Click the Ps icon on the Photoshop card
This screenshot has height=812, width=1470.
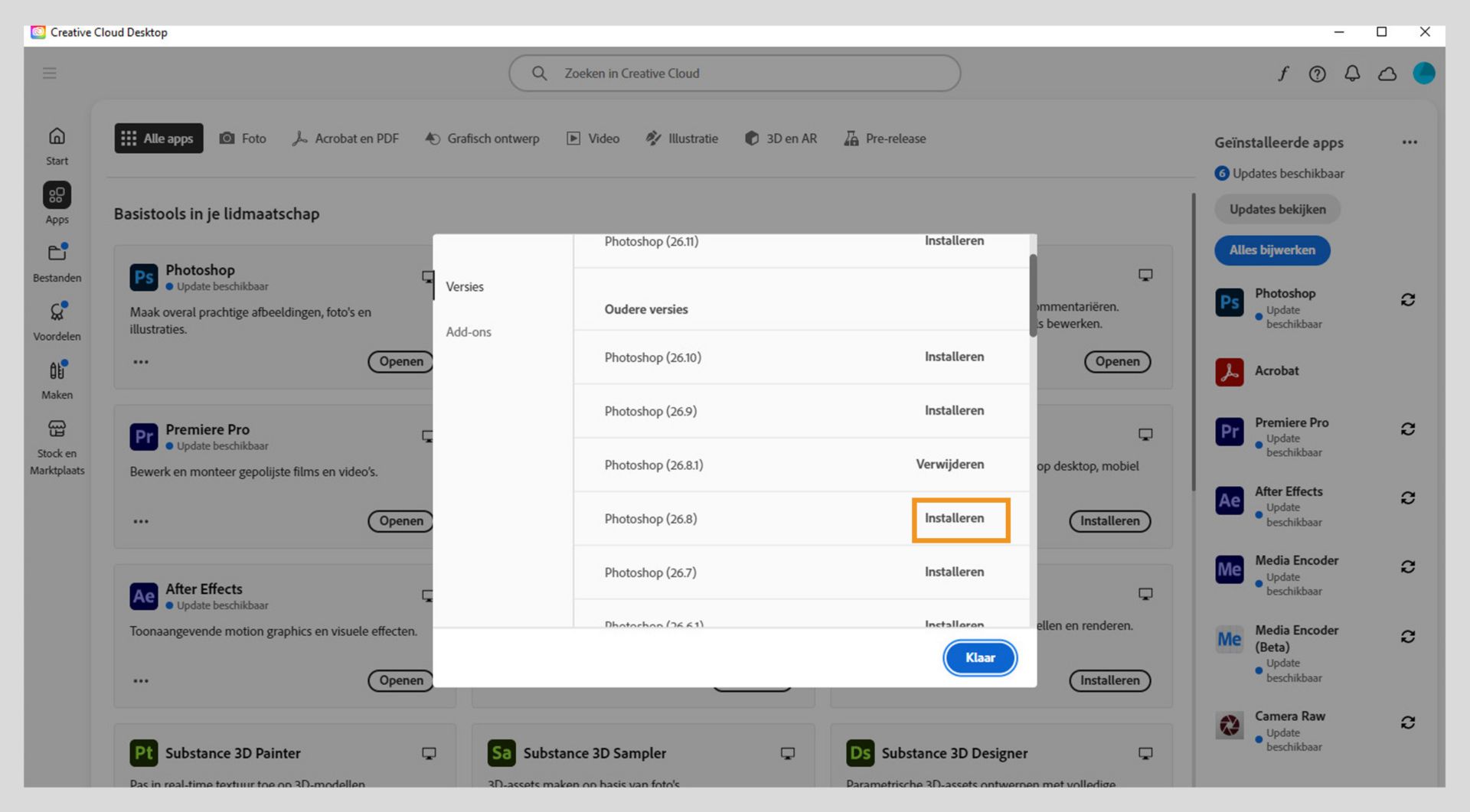click(144, 277)
